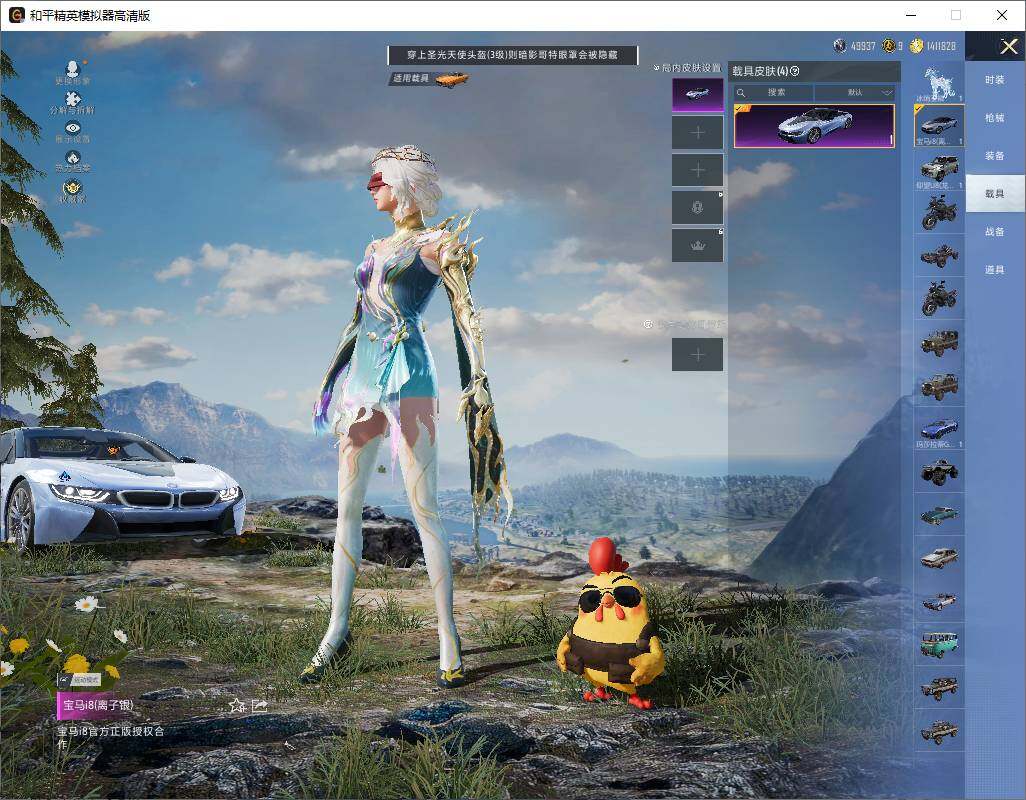Viewport: 1026px width, 800px height.
Task: Click the yellow coin currency icon
Action: (916, 46)
